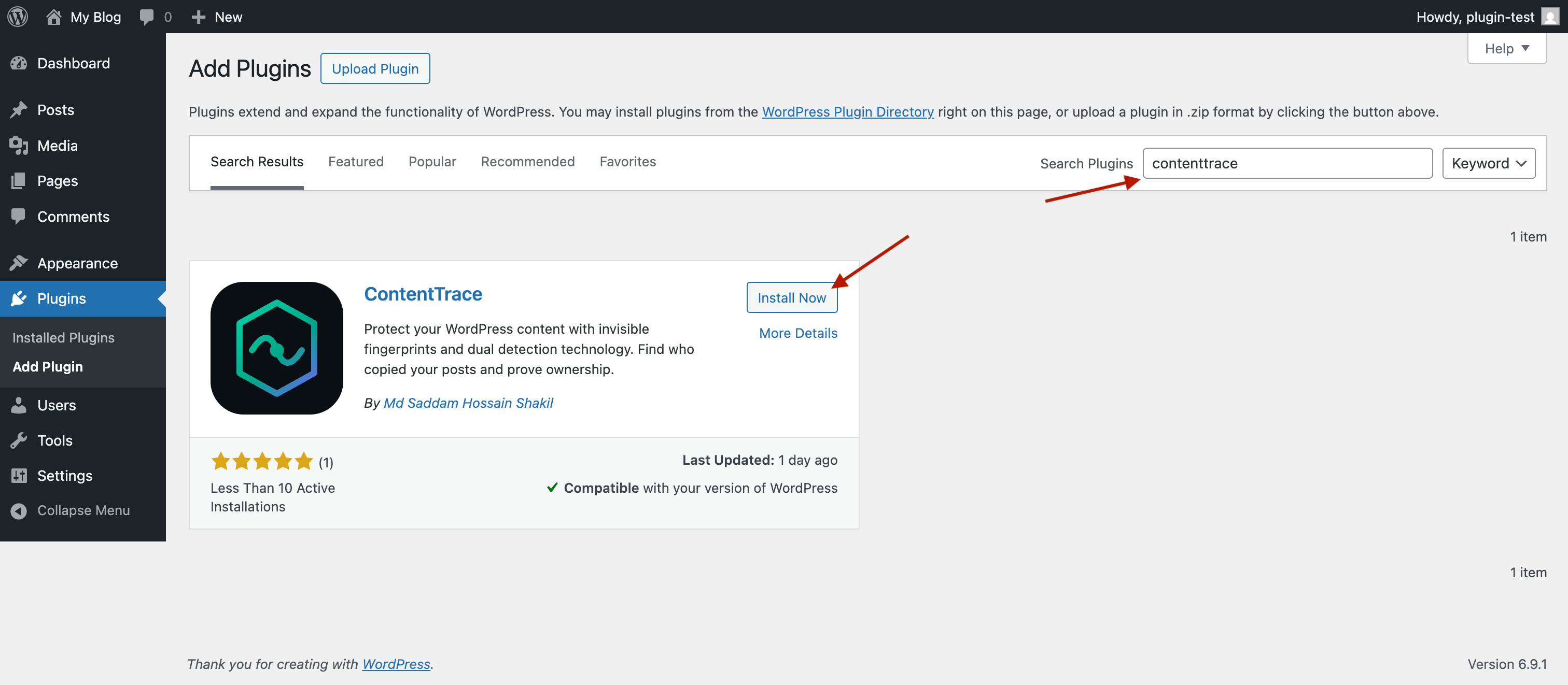This screenshot has height=685, width=1568.
Task: Open the Keyword search filter dropdown
Action: 1488,163
